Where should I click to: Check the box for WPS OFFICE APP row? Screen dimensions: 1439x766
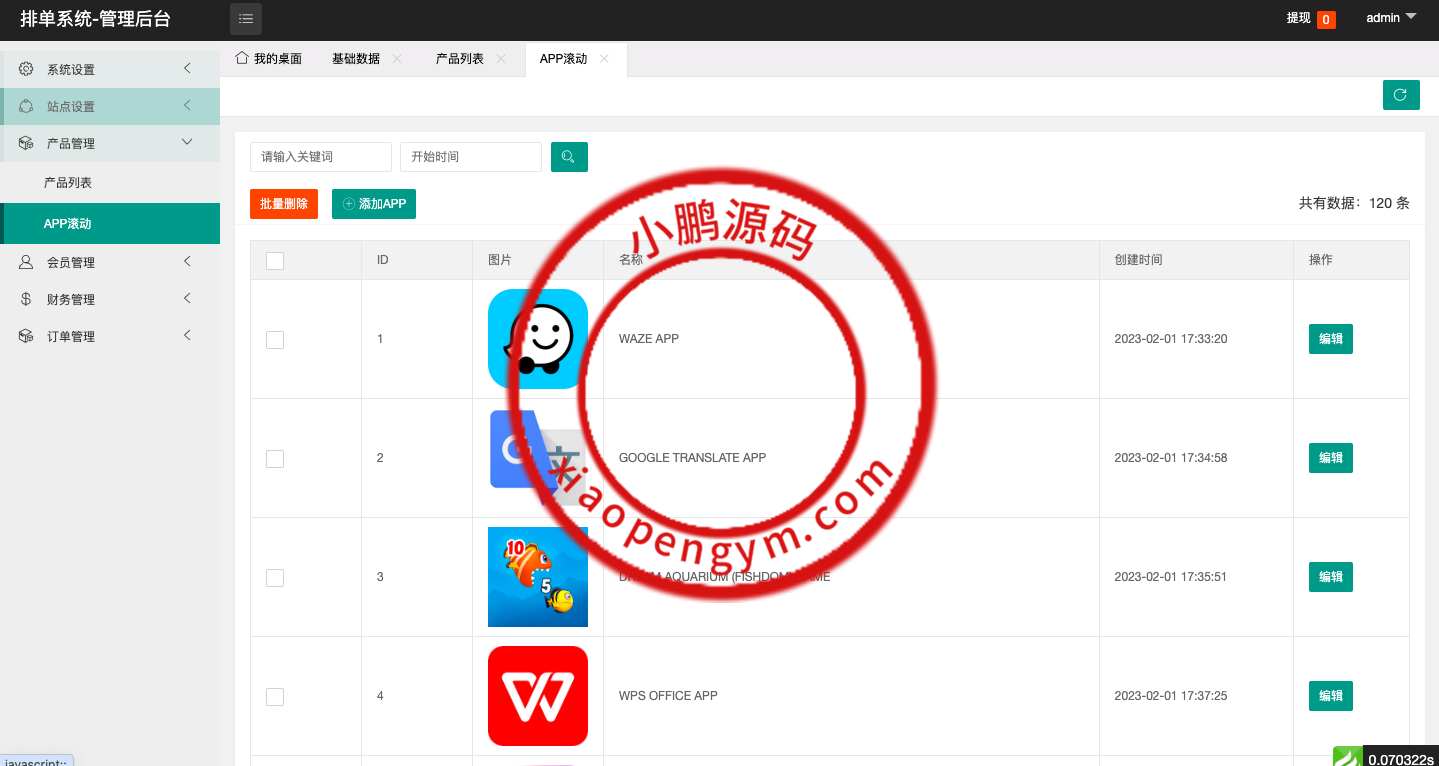tap(275, 697)
